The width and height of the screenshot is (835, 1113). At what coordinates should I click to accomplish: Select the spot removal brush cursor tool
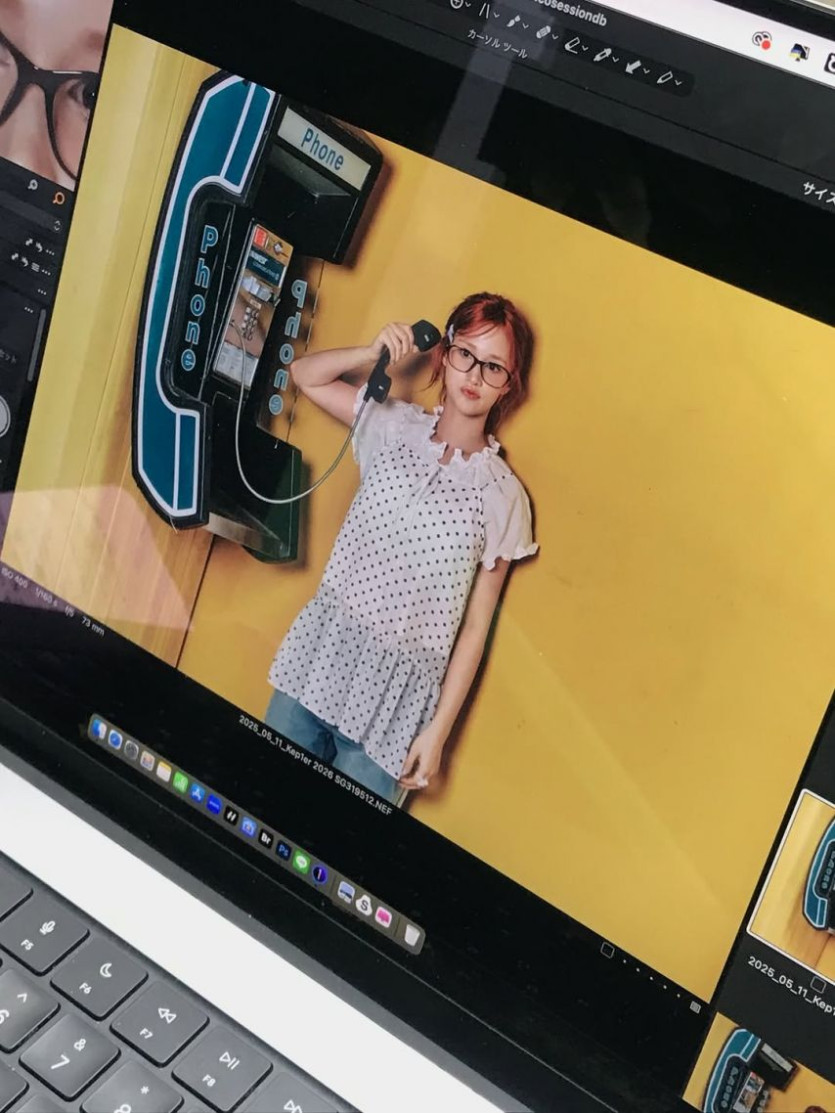pos(513,21)
